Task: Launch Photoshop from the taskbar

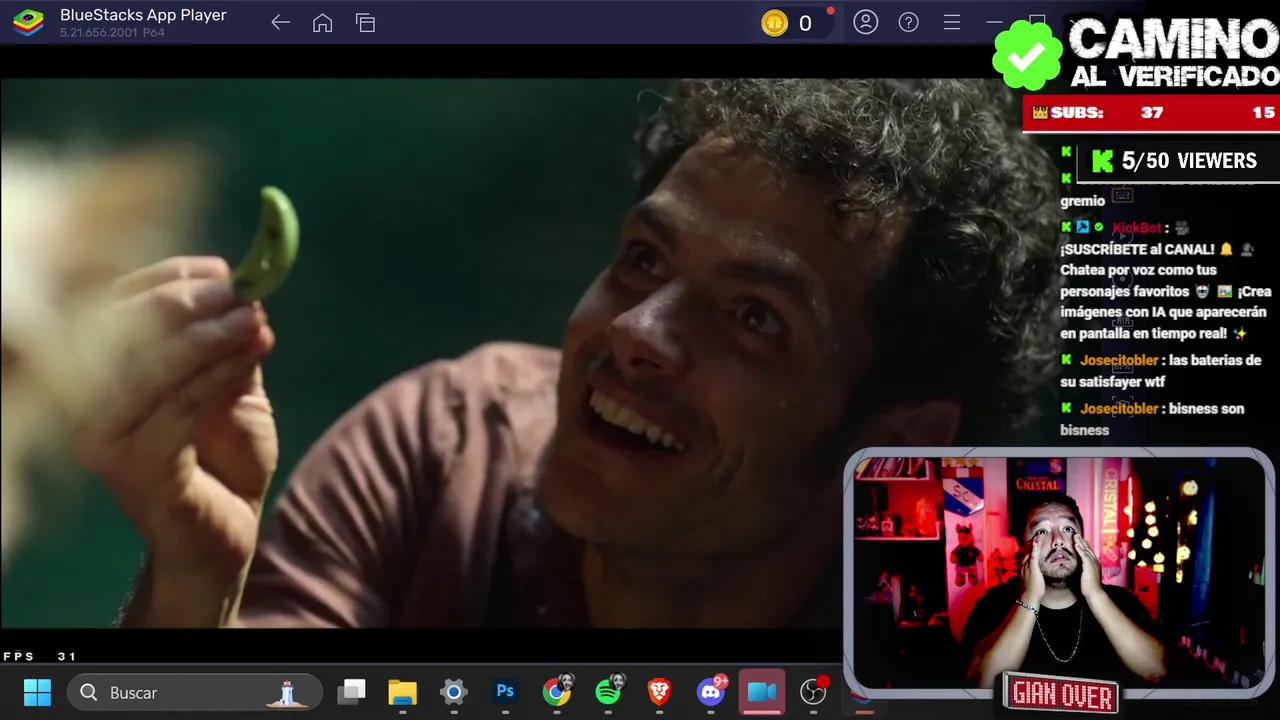Action: point(505,692)
